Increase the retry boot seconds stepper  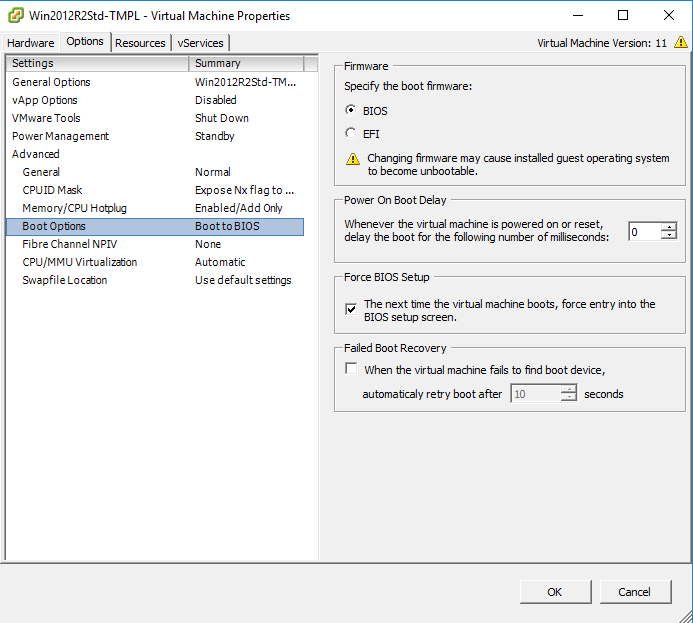click(x=568, y=388)
